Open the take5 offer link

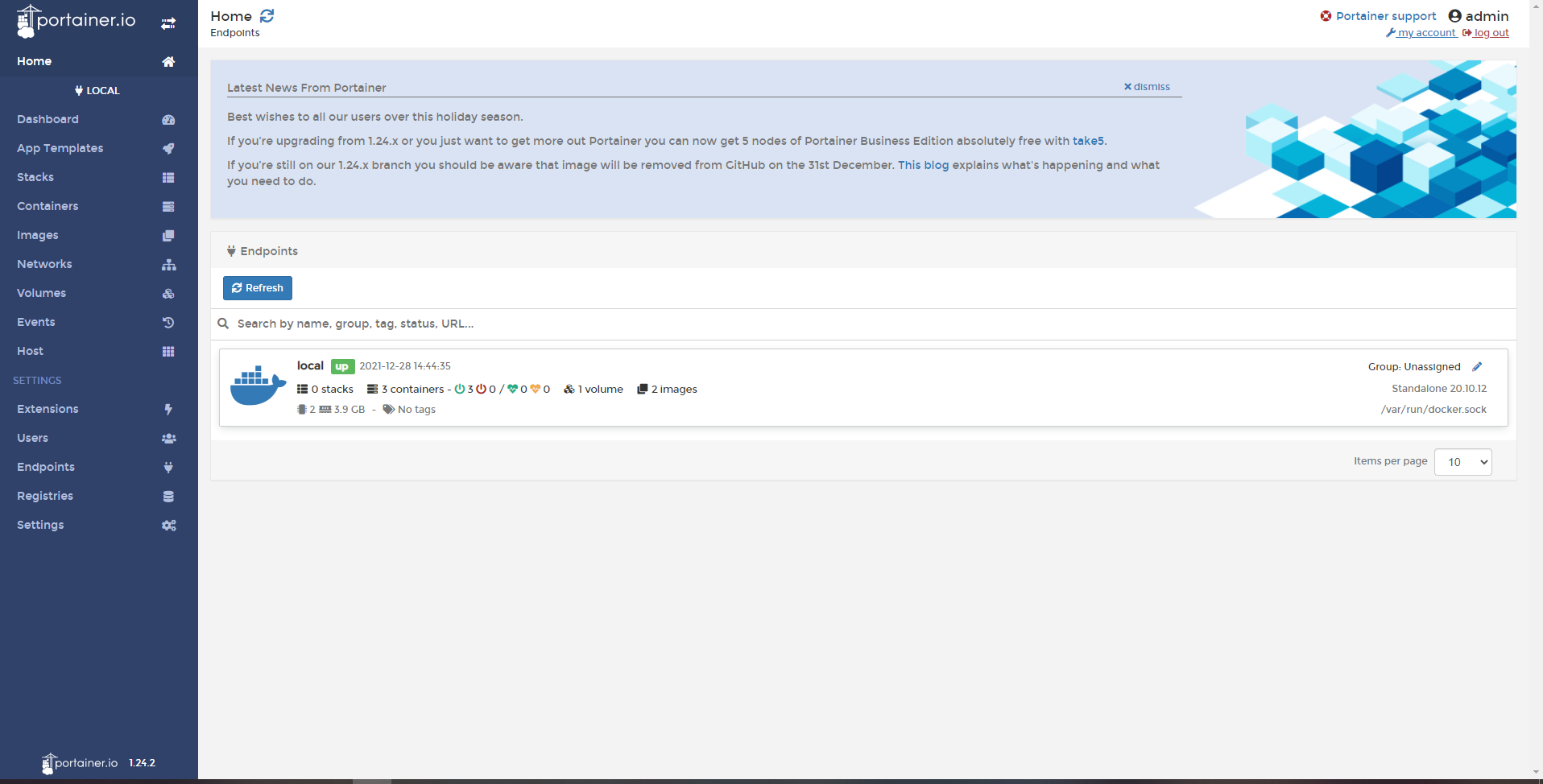coord(1088,141)
